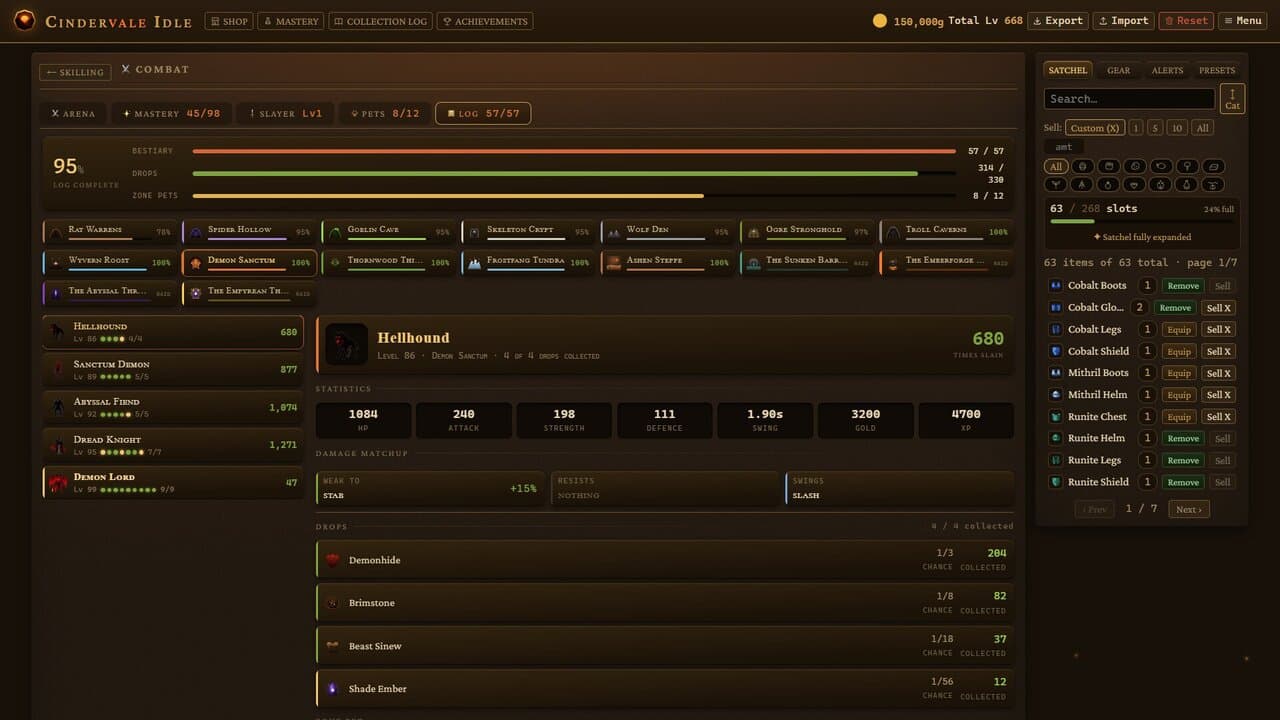The width and height of the screenshot is (1280, 720).
Task: Click the gold coin currency icon
Action: click(880, 21)
